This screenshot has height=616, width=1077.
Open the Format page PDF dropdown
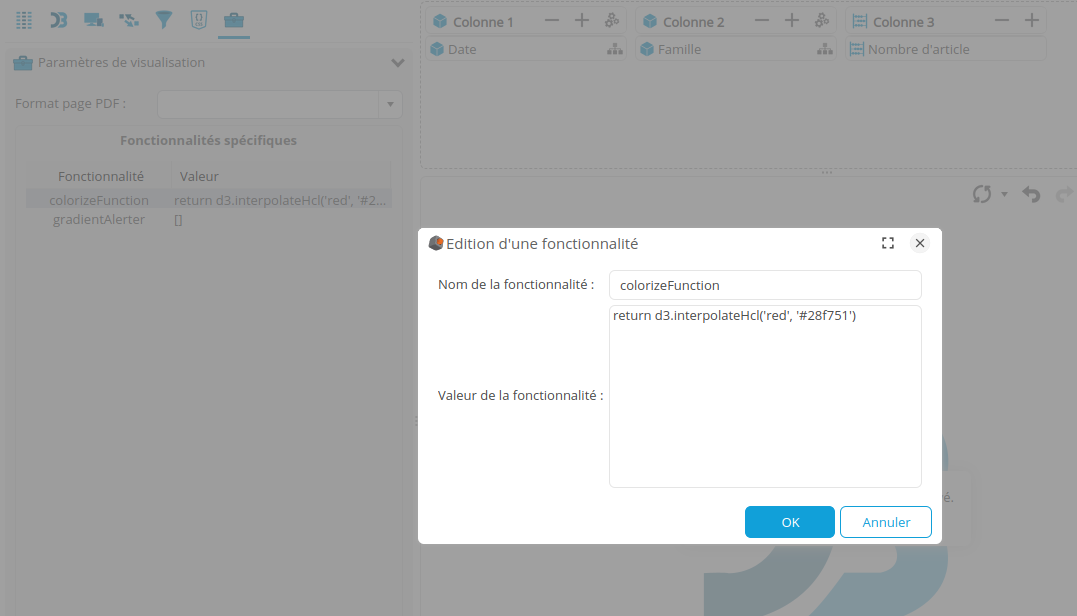tap(390, 104)
